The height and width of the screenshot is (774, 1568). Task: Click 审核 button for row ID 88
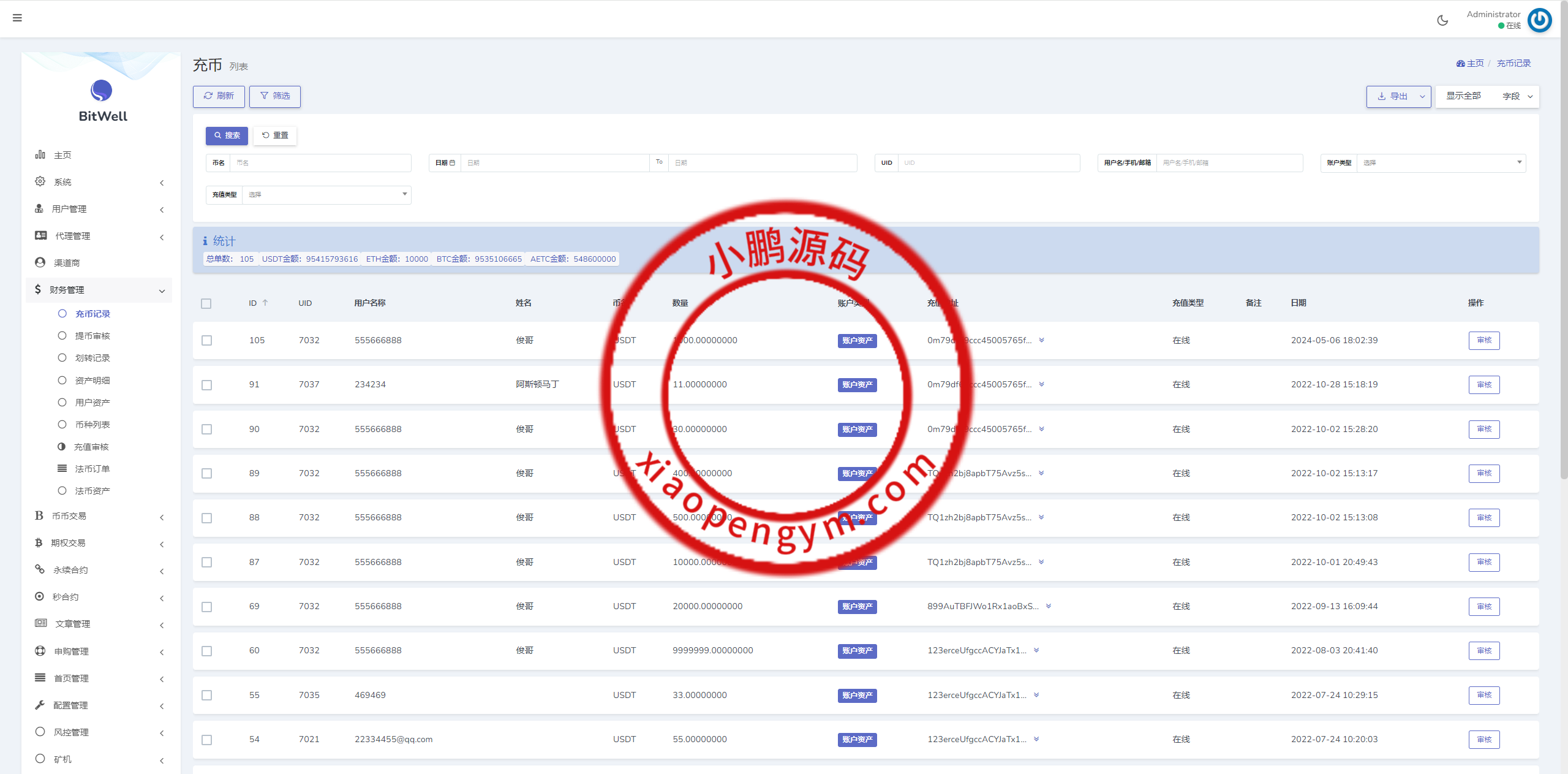tap(1483, 518)
